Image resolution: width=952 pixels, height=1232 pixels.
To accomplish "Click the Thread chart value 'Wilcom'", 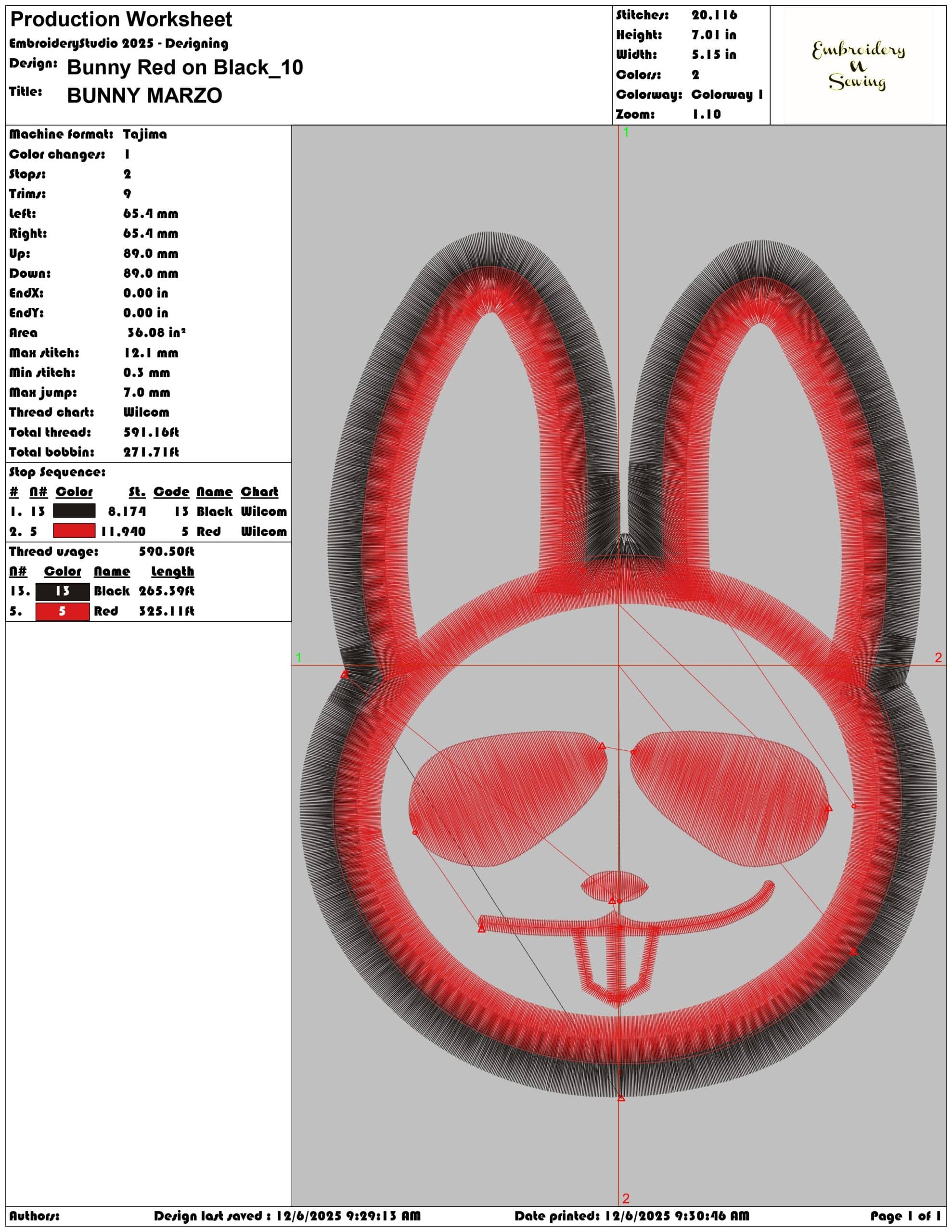I will tap(146, 412).
